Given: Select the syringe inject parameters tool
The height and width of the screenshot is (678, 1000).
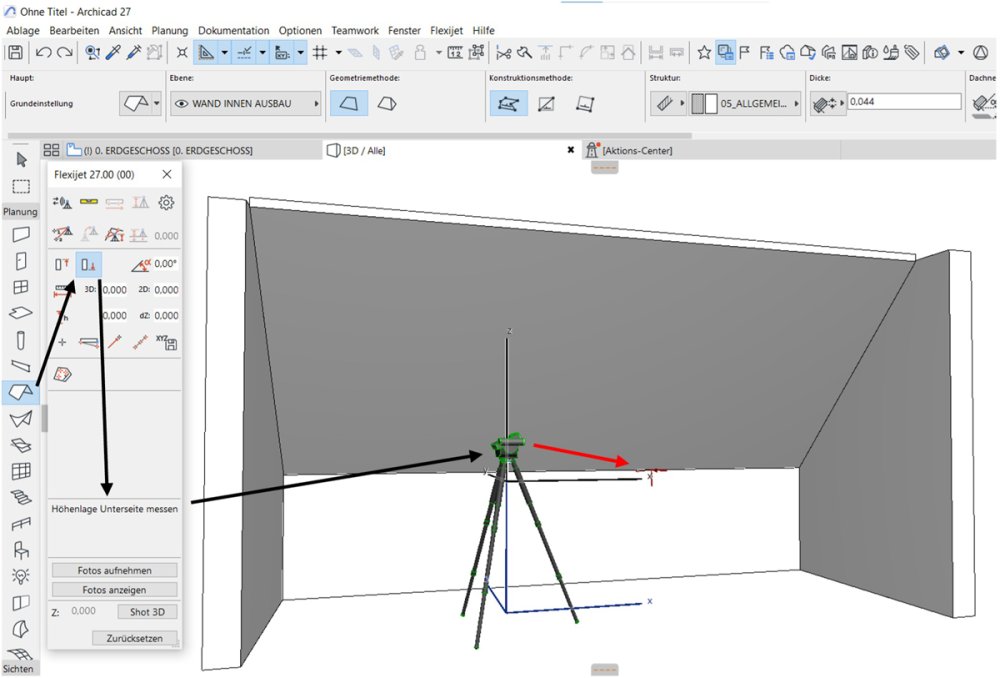Looking at the screenshot, I should 134,52.
